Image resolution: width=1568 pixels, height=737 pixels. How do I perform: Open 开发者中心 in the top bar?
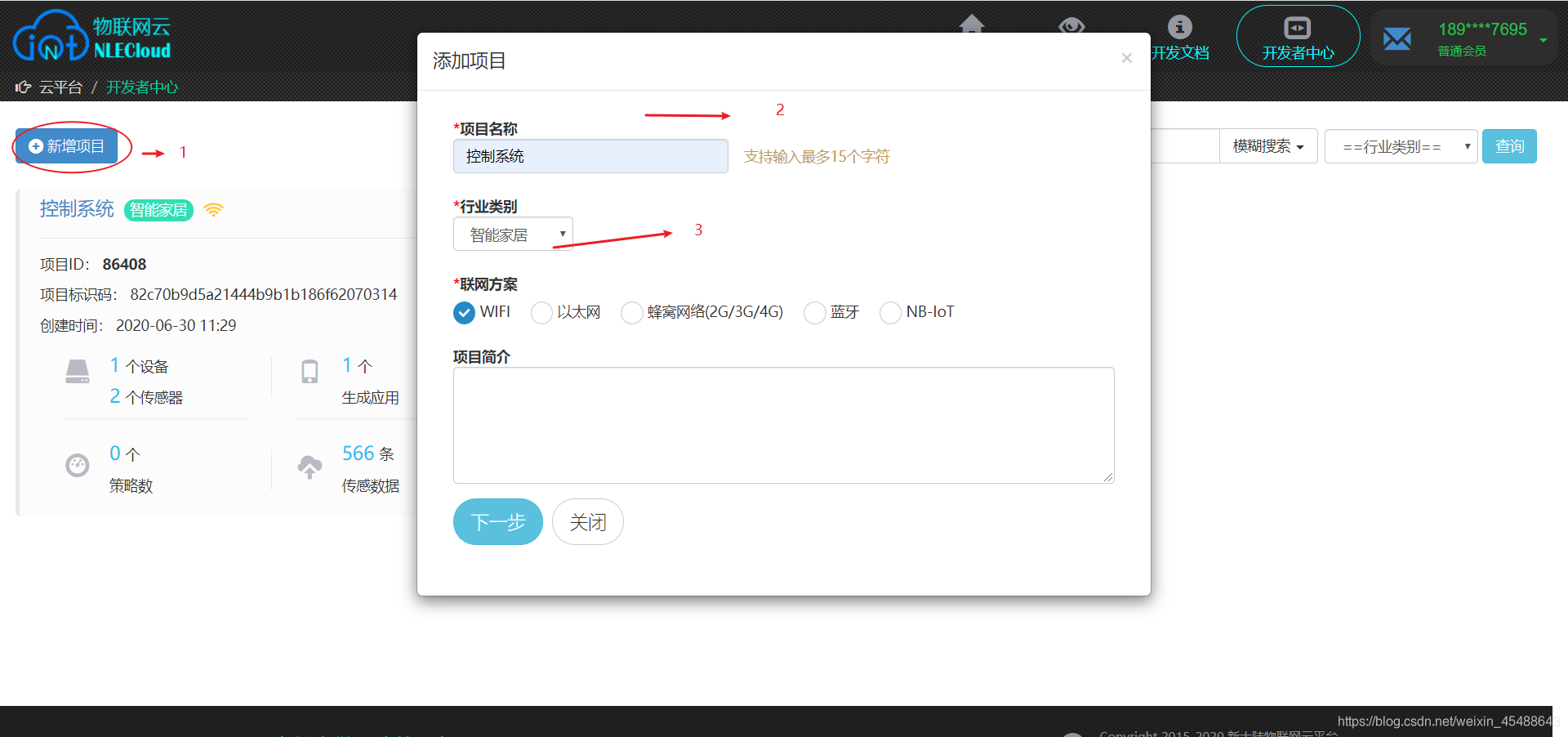(x=1298, y=37)
